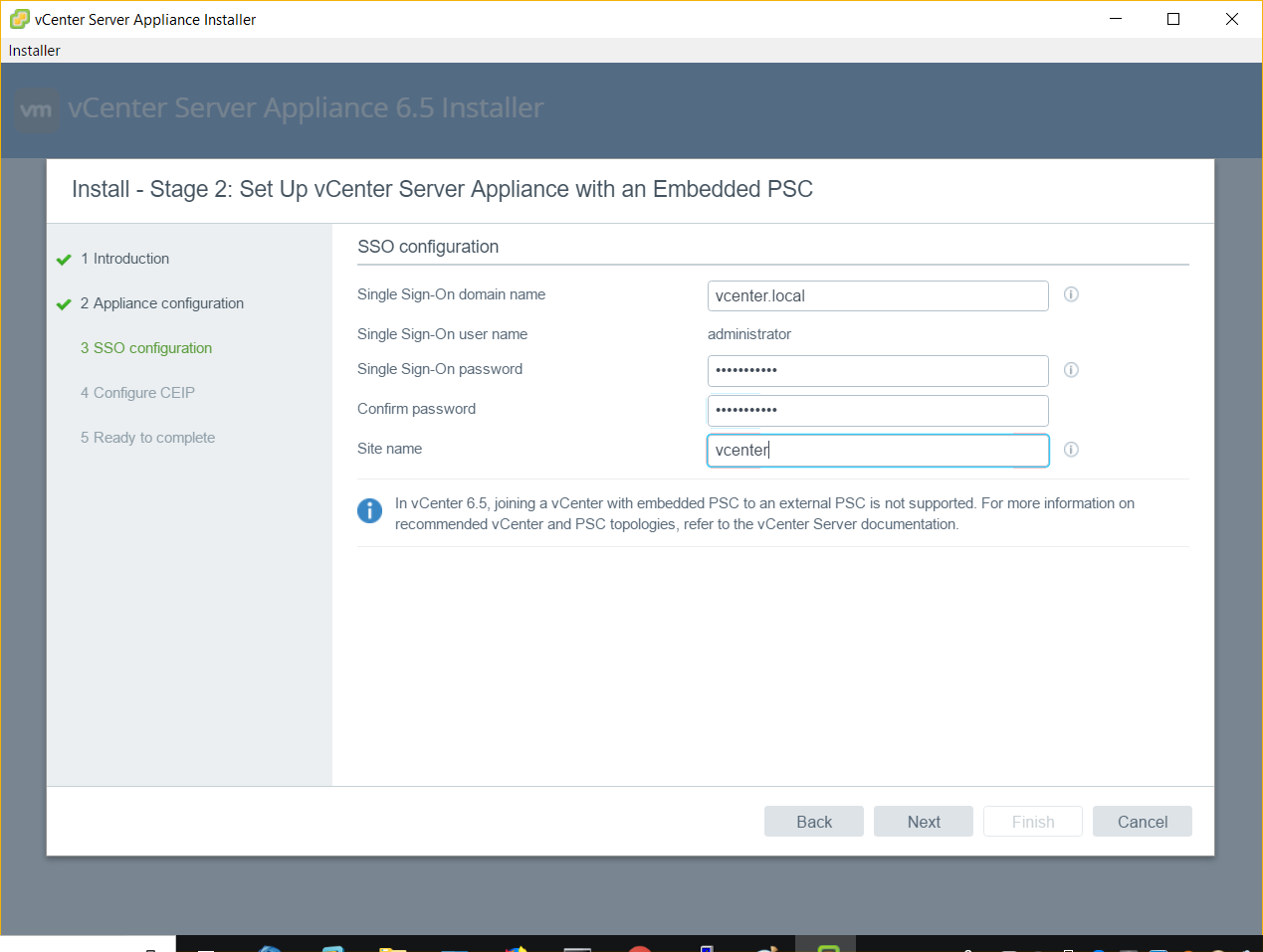Minimize the installer window
This screenshot has height=952, width=1263.
coord(1116,19)
